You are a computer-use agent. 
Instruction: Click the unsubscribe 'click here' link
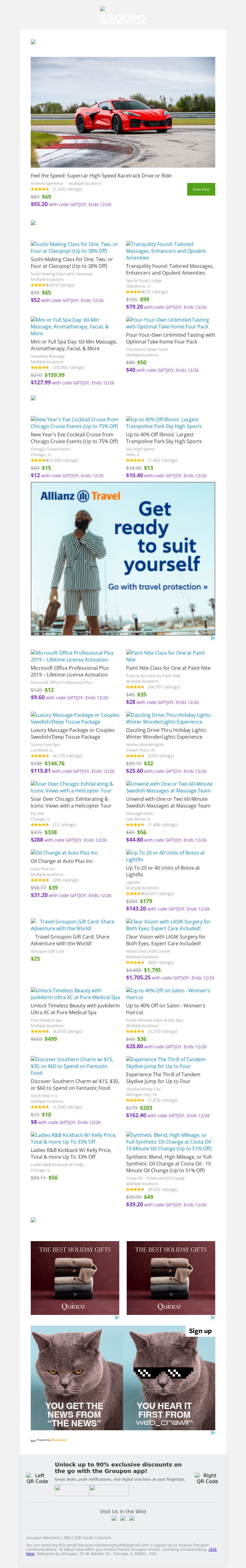tap(212, 1549)
